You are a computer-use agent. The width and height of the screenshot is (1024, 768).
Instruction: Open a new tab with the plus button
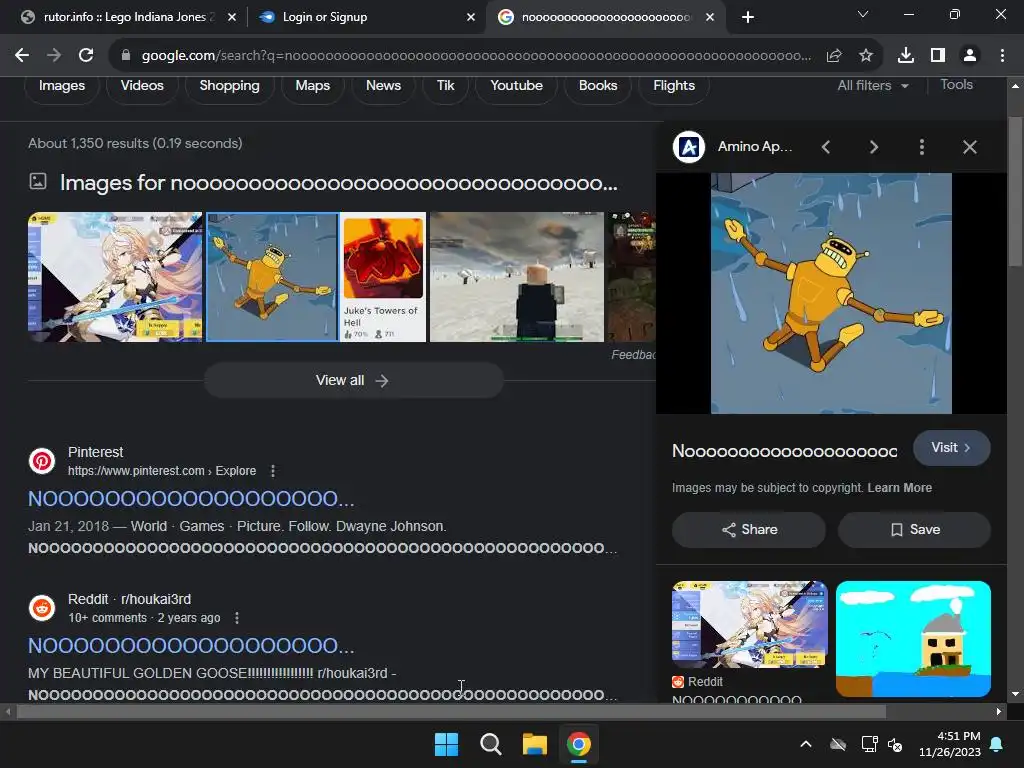tap(748, 17)
